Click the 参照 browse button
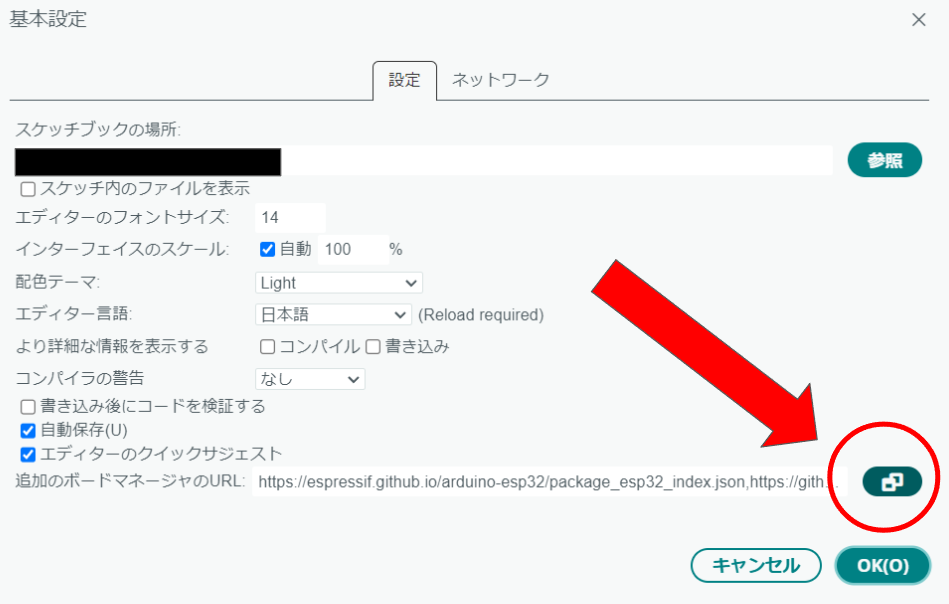Image resolution: width=949 pixels, height=604 pixels. [x=884, y=160]
